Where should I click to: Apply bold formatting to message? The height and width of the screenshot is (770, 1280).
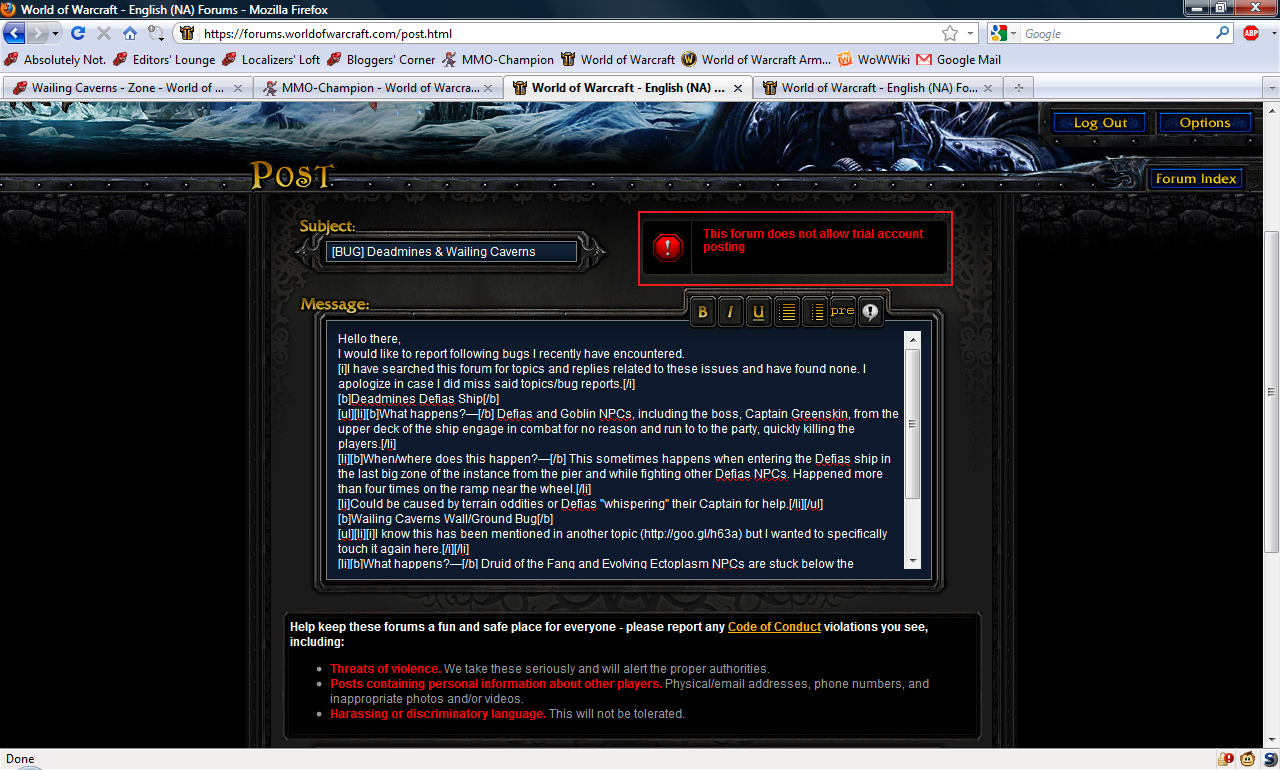[x=703, y=312]
